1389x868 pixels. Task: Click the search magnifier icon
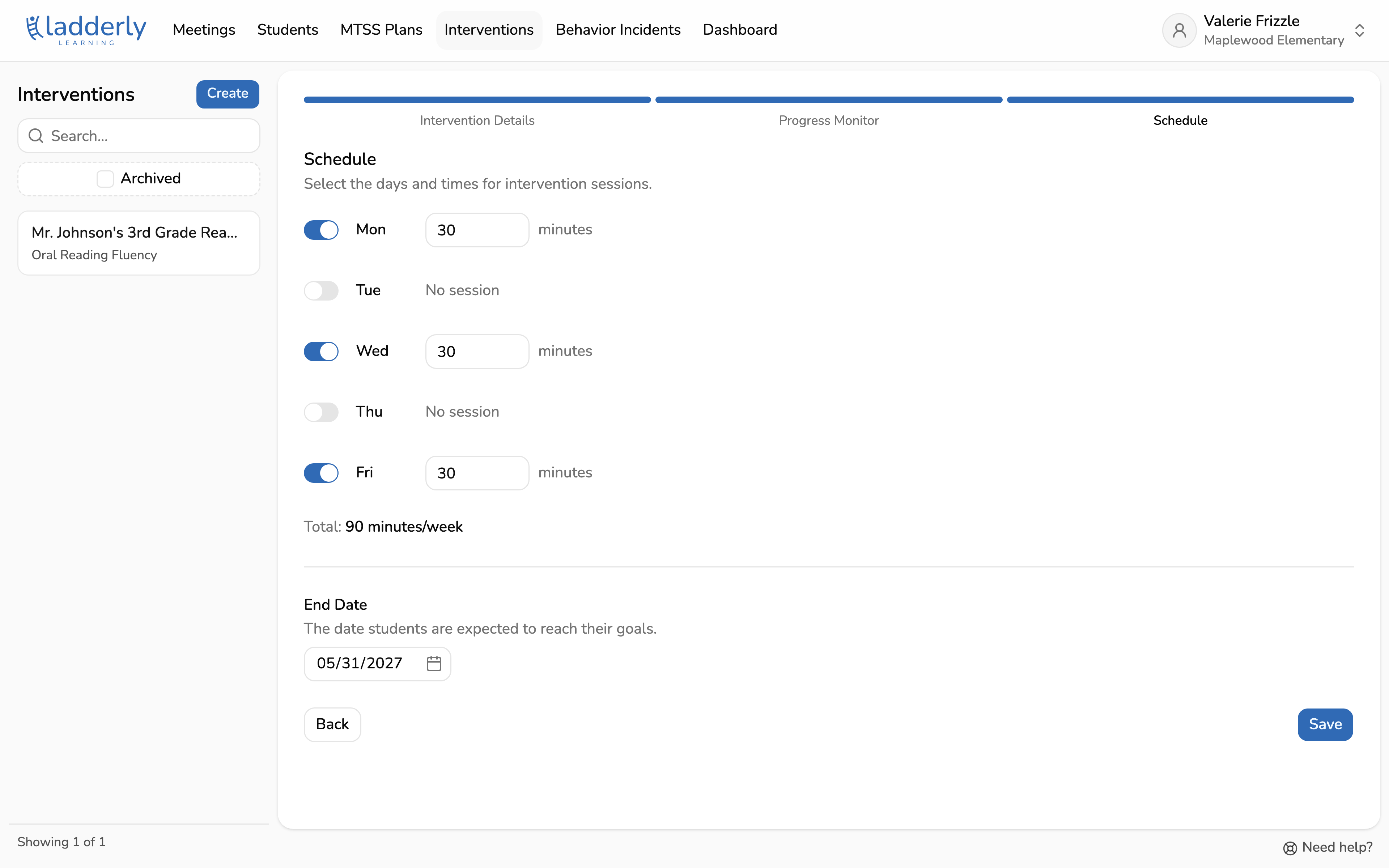pyautogui.click(x=35, y=136)
